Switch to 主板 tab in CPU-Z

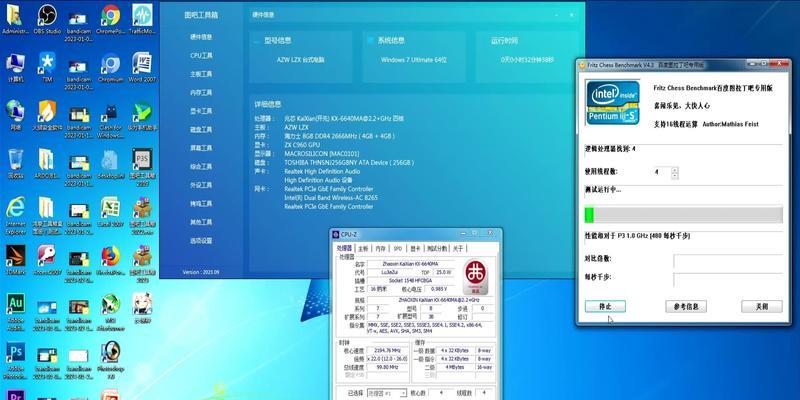(x=363, y=248)
